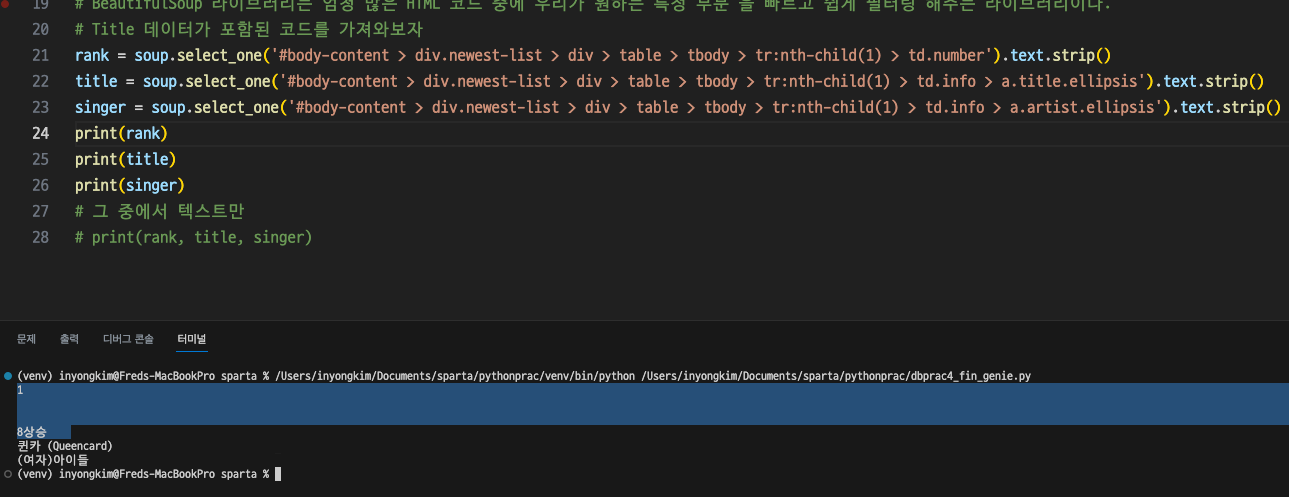
Task: Click line number 28 in the gutter
Action: pyautogui.click(x=40, y=237)
